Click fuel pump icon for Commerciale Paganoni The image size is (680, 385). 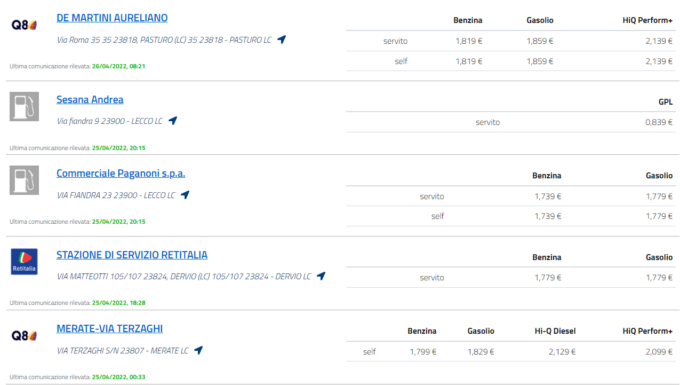pos(24,180)
